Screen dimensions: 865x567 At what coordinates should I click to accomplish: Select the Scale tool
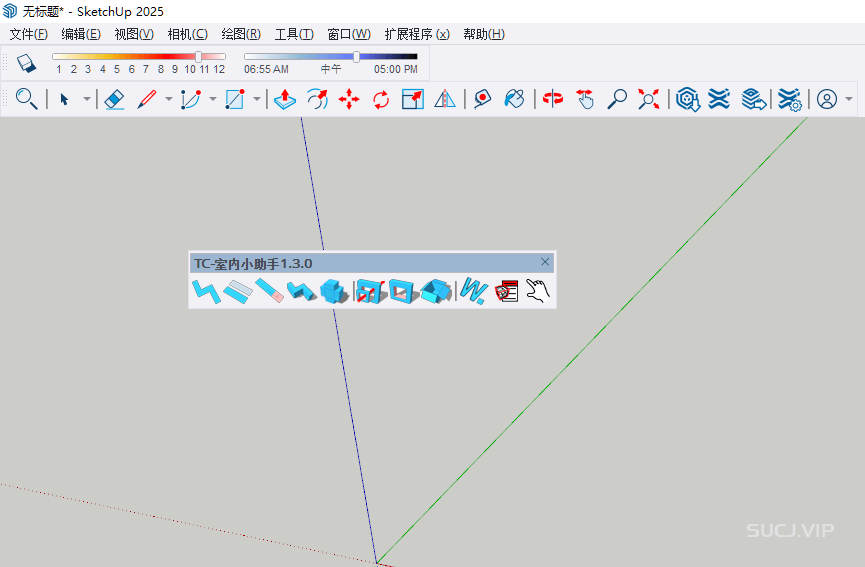(413, 99)
